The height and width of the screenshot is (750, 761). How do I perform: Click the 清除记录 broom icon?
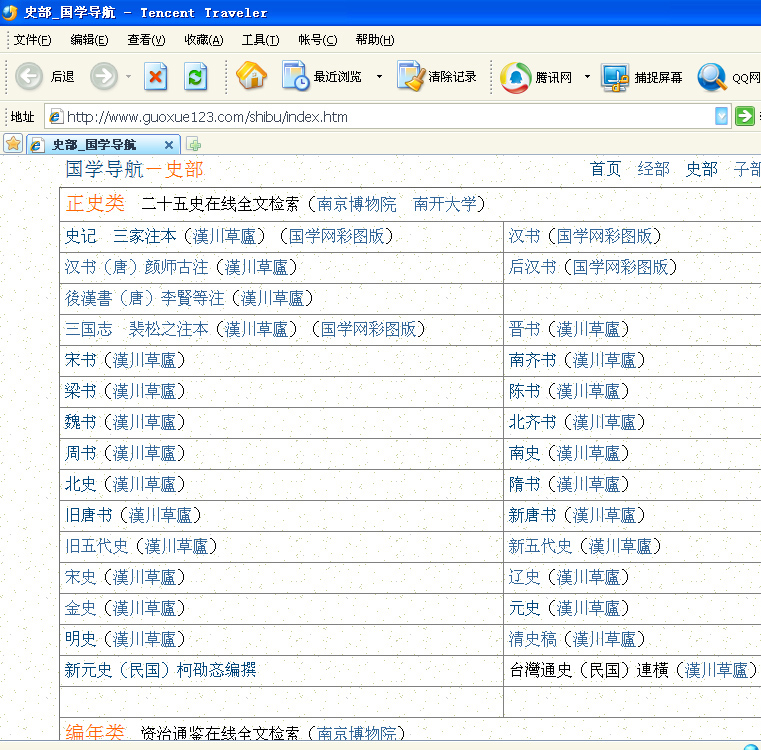coord(411,75)
